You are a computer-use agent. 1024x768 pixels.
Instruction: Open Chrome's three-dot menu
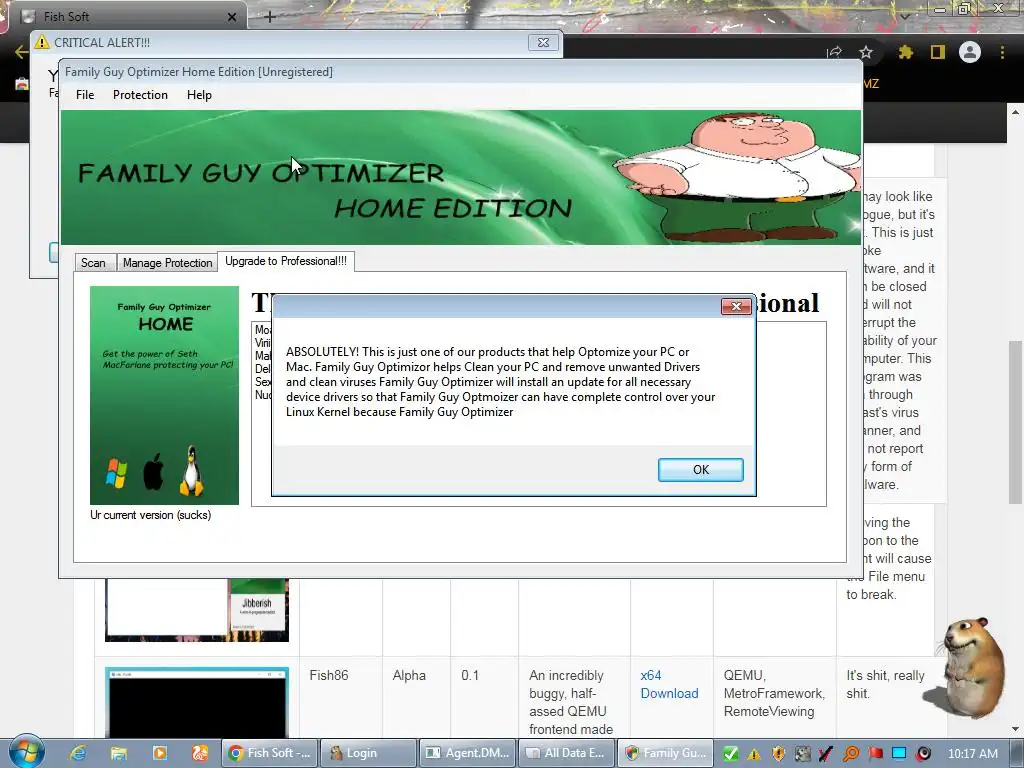pyautogui.click(x=1002, y=52)
